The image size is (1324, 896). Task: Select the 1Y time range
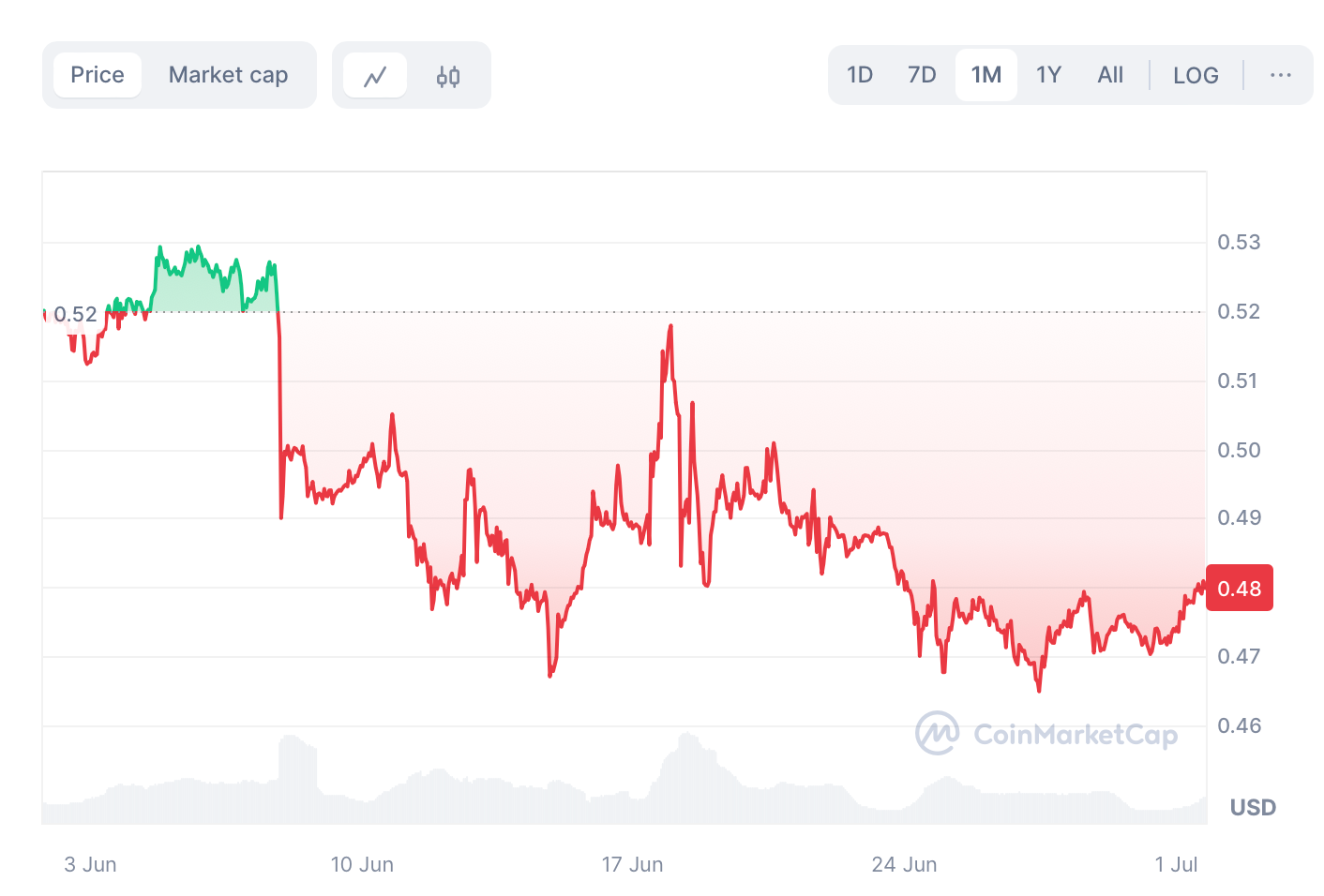(1047, 75)
